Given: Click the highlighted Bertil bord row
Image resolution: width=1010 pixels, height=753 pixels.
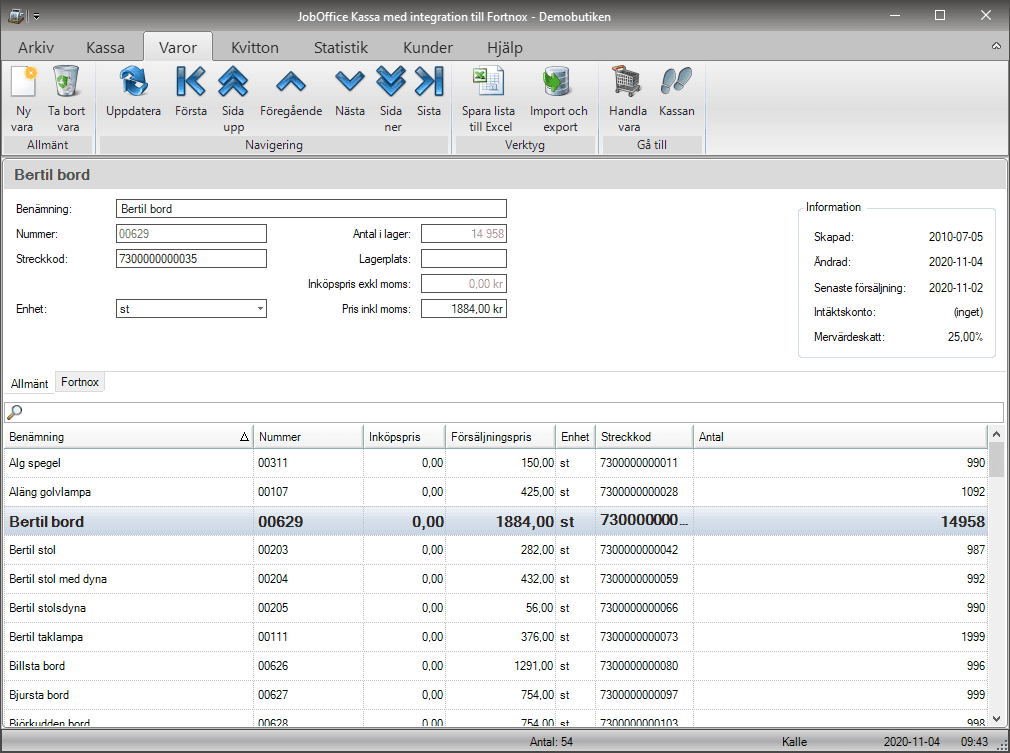Looking at the screenshot, I should coord(496,521).
